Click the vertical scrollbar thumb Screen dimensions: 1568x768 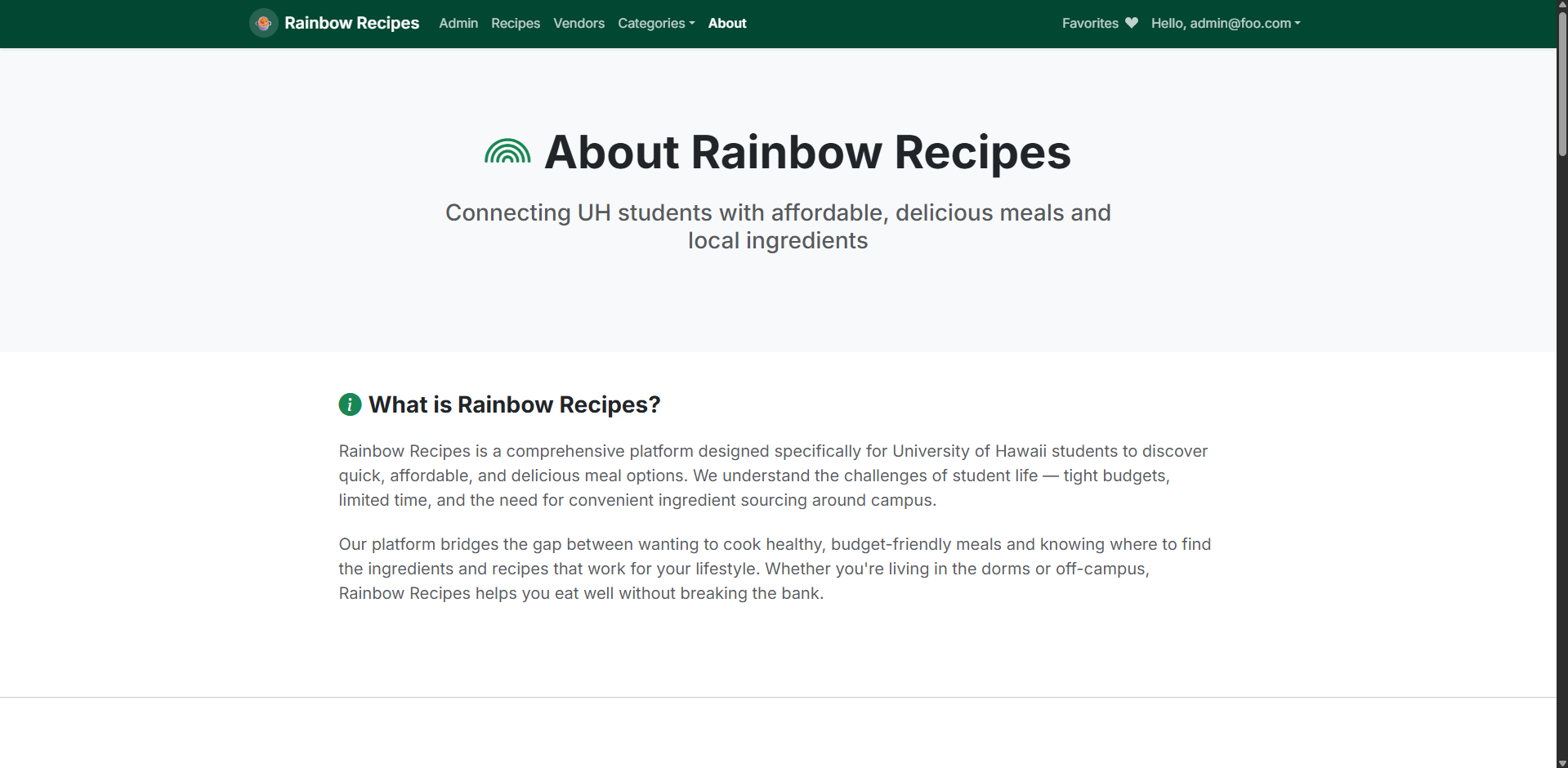point(1561,82)
